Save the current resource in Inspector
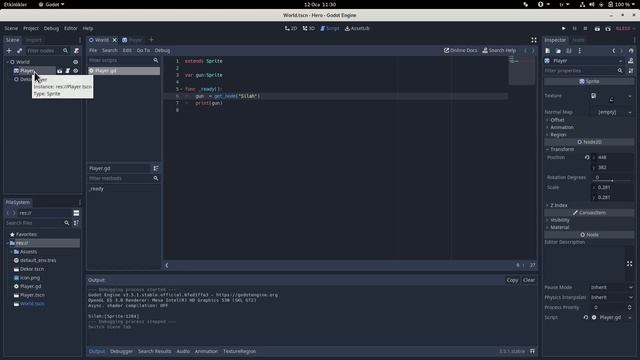The image size is (640, 360). pyautogui.click(x=569, y=51)
